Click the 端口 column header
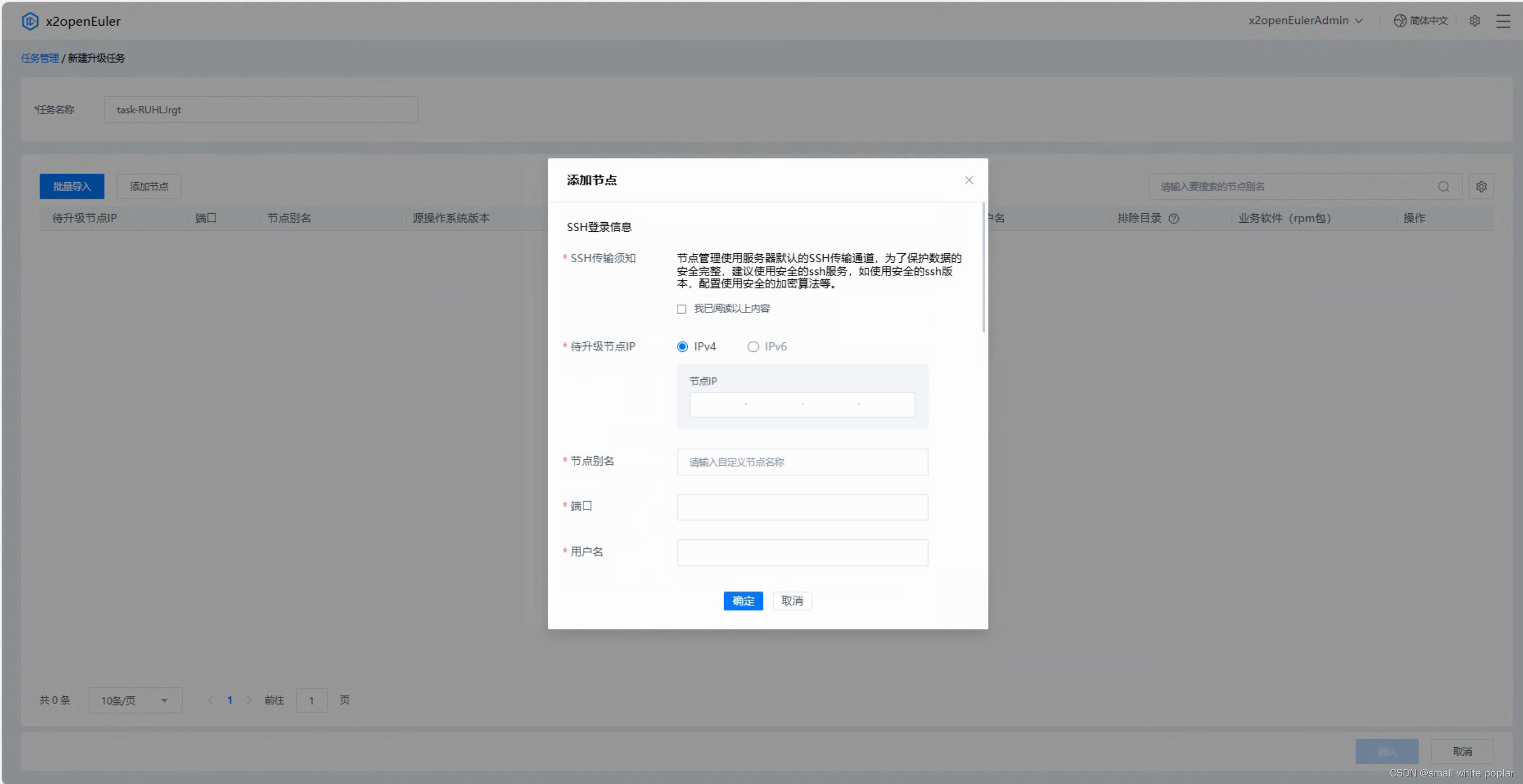The height and width of the screenshot is (784, 1523). (x=206, y=218)
